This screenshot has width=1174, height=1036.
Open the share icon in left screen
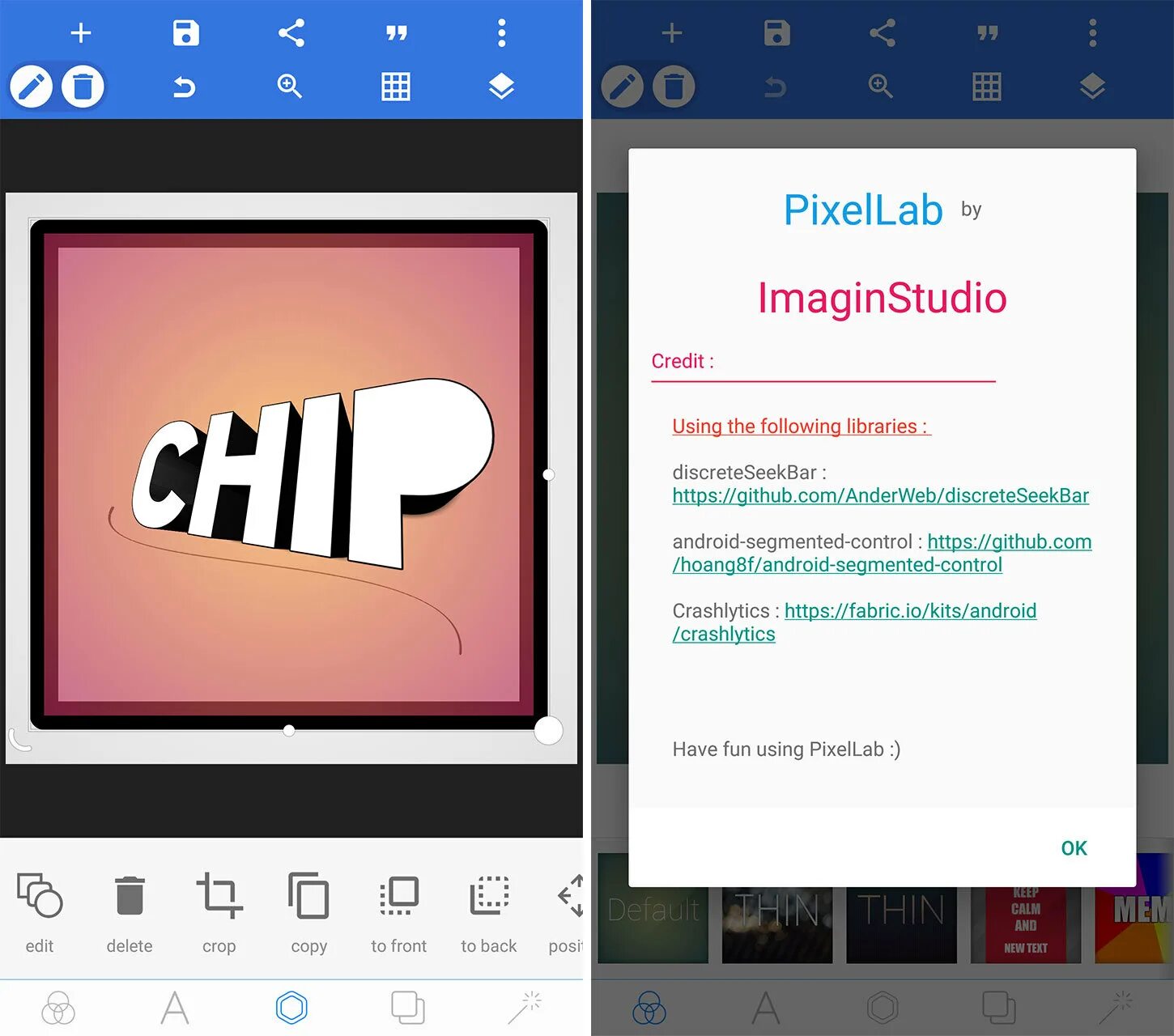tap(291, 33)
